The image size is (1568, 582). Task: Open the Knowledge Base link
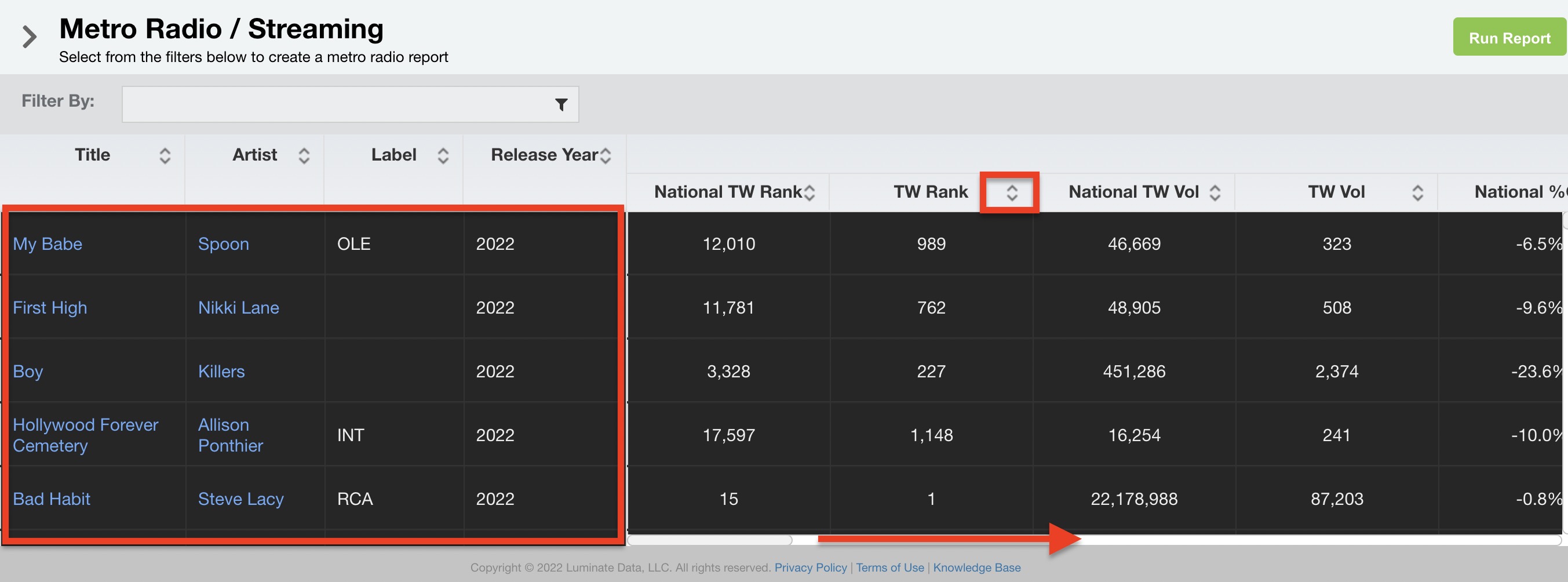click(x=976, y=568)
